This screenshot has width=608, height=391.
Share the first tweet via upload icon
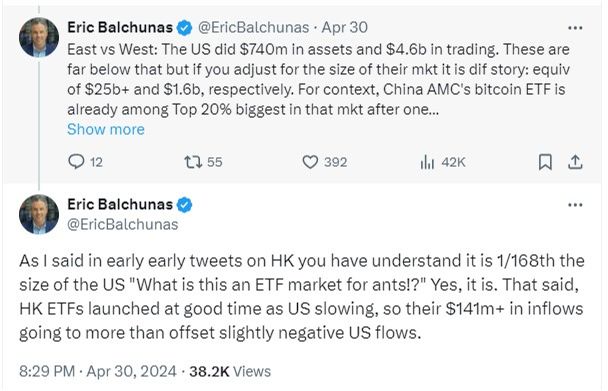(x=575, y=162)
